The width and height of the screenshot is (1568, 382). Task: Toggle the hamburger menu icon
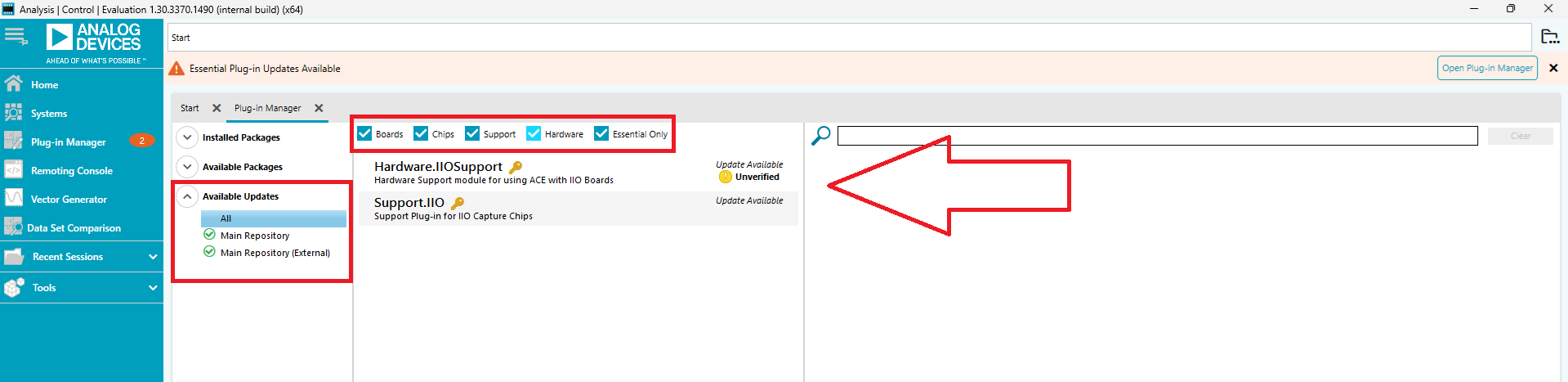(x=16, y=36)
